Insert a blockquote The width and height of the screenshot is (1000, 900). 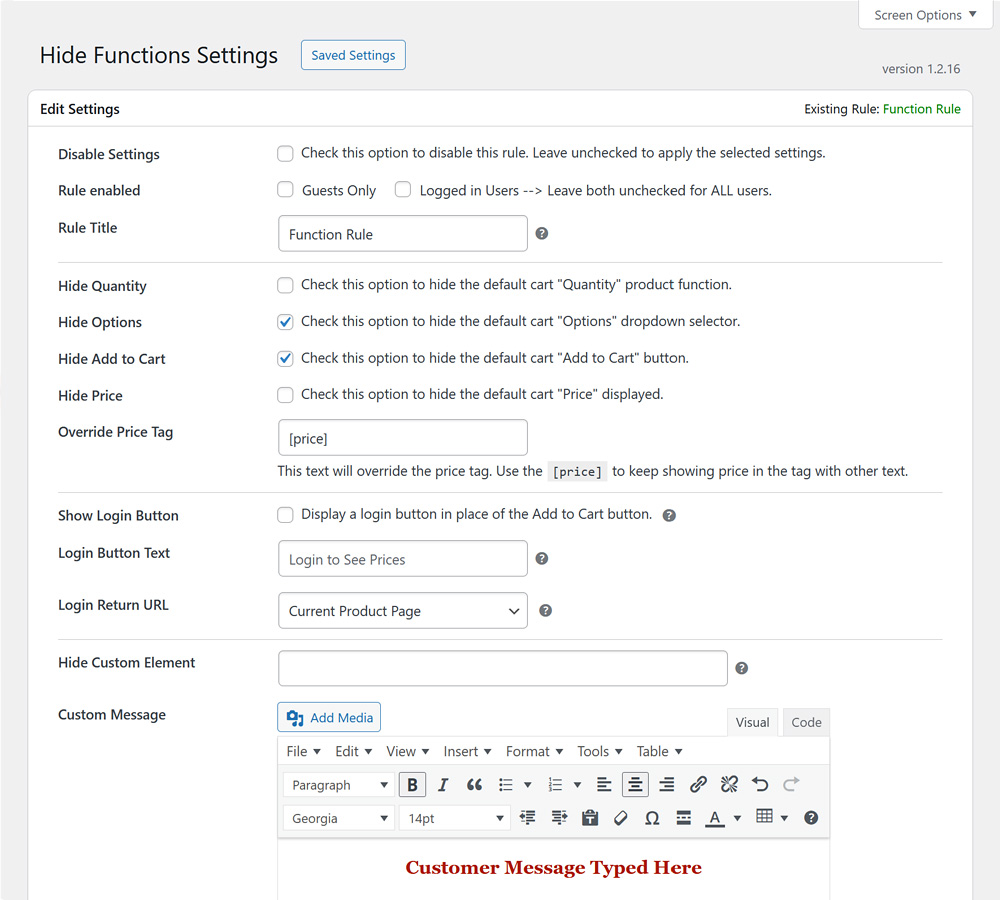(474, 784)
